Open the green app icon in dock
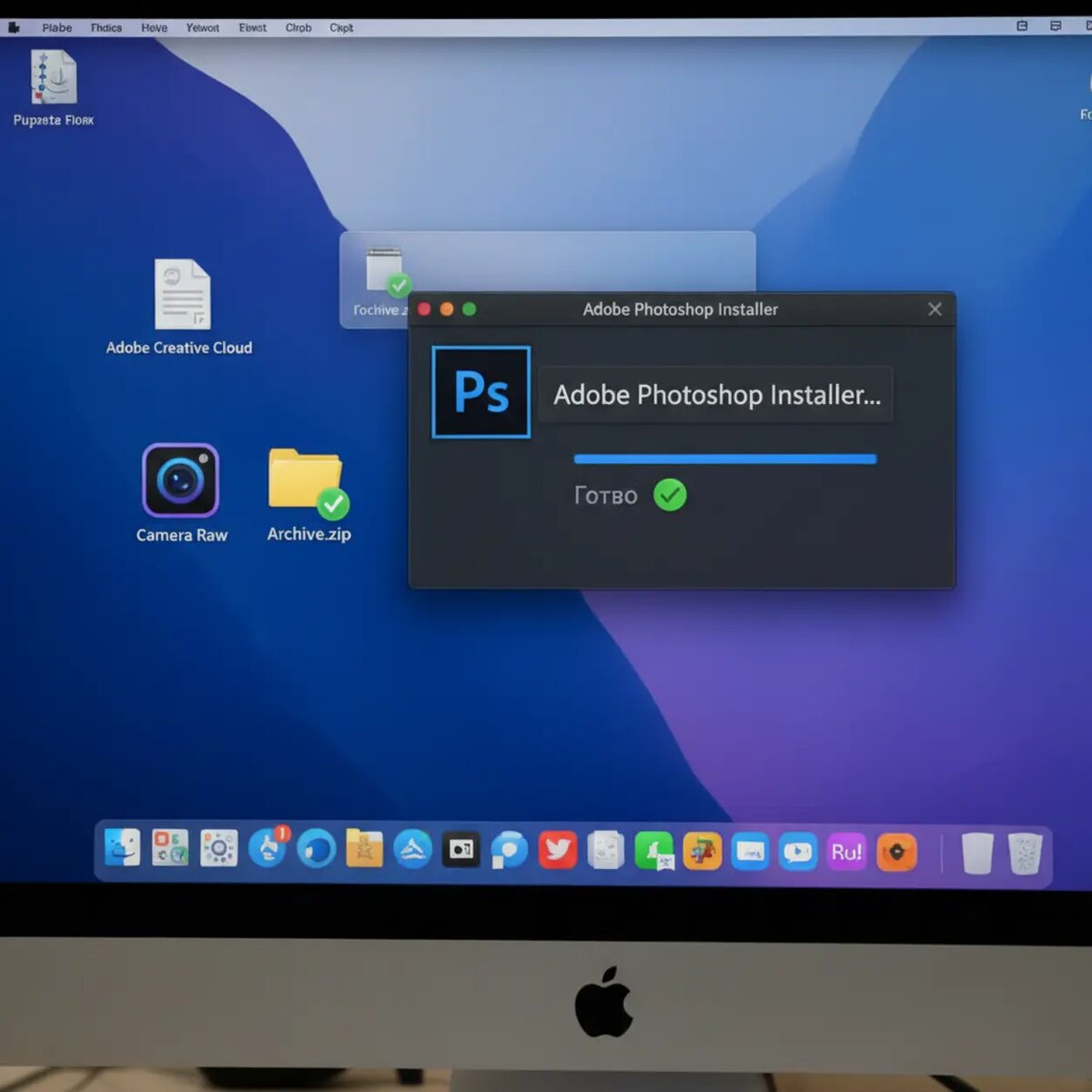The height and width of the screenshot is (1092, 1092). [x=653, y=851]
